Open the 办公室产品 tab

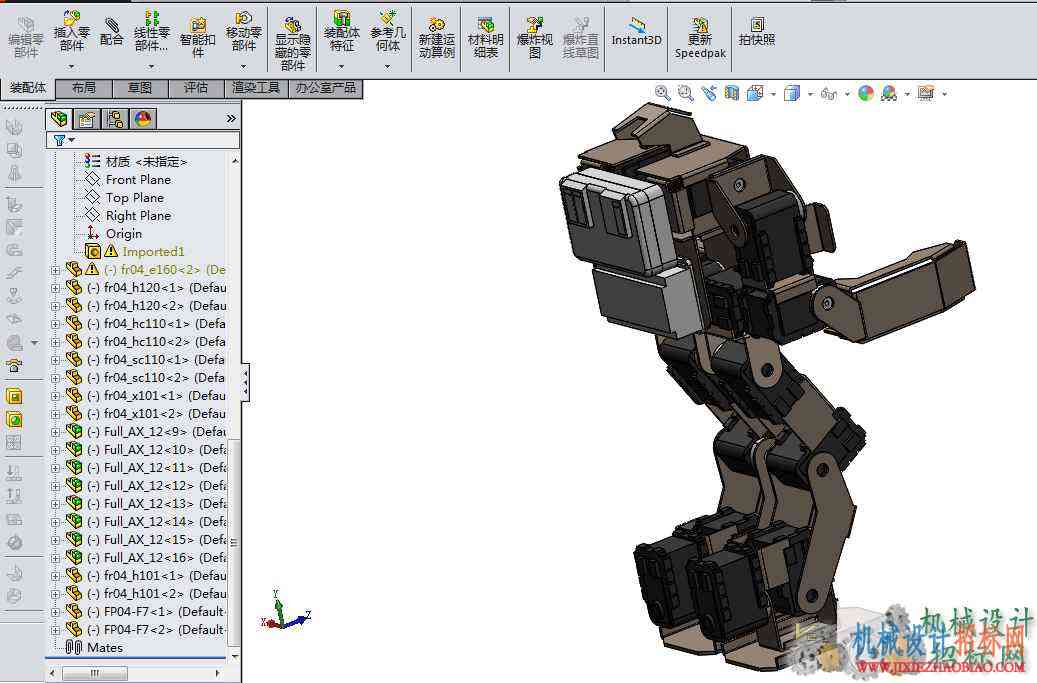point(325,88)
